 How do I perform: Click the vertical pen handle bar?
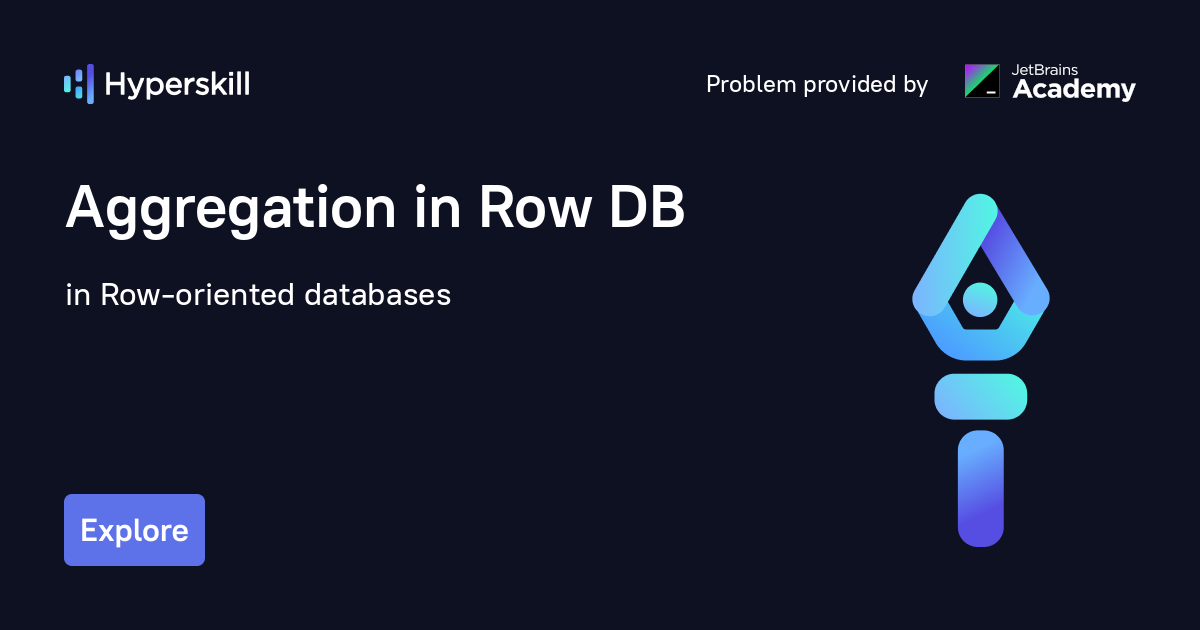[980, 488]
